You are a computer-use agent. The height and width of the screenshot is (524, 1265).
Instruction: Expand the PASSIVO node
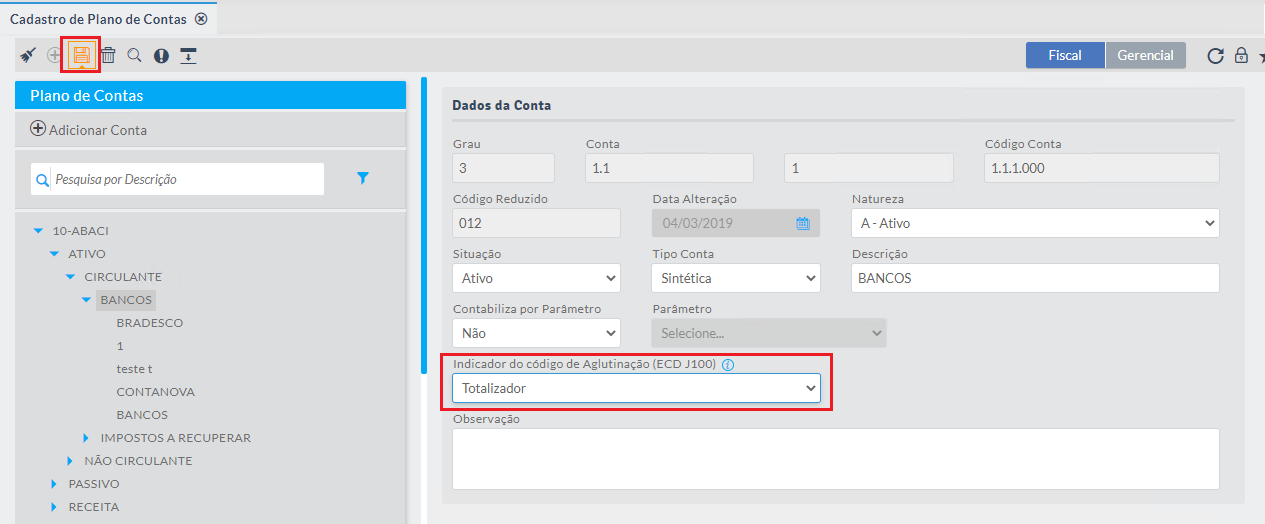click(x=55, y=484)
